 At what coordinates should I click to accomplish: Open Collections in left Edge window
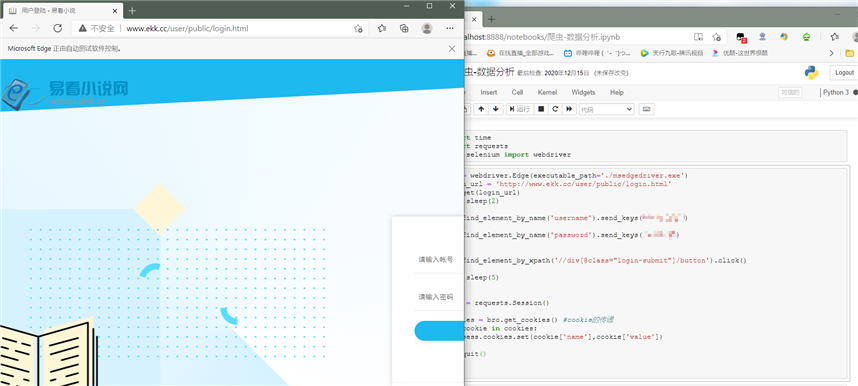pos(404,28)
